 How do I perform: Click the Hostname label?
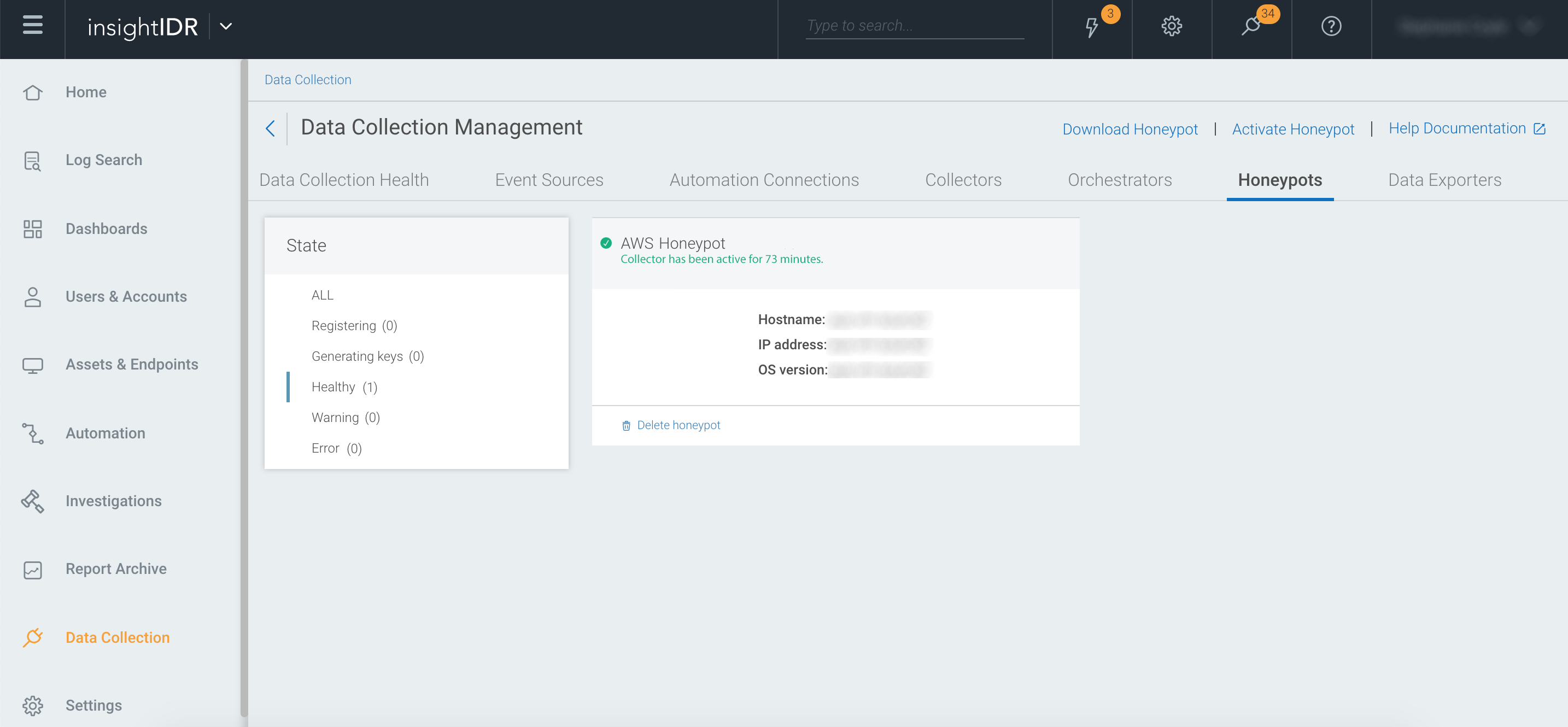(x=791, y=319)
